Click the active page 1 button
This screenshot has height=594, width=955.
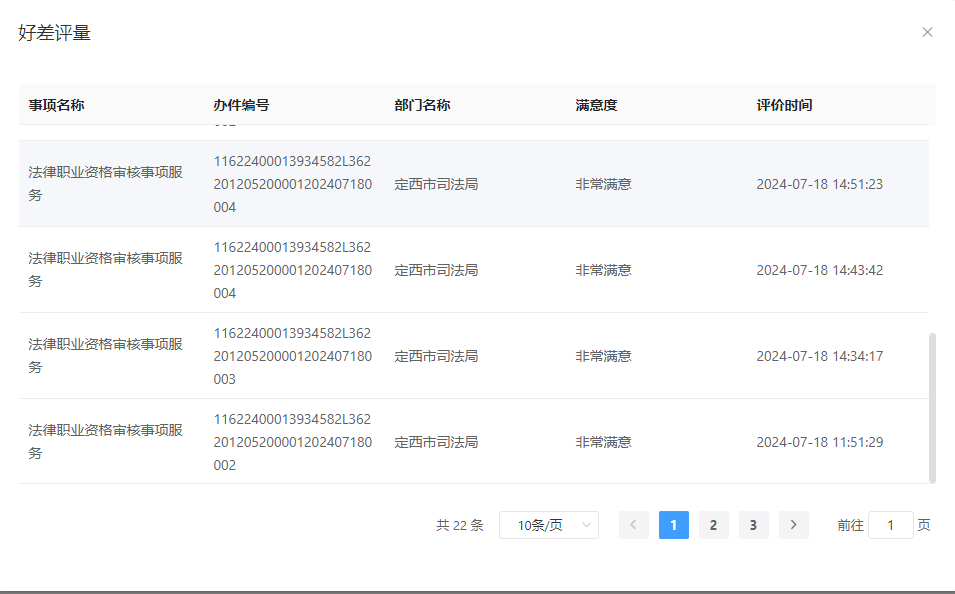[673, 524]
